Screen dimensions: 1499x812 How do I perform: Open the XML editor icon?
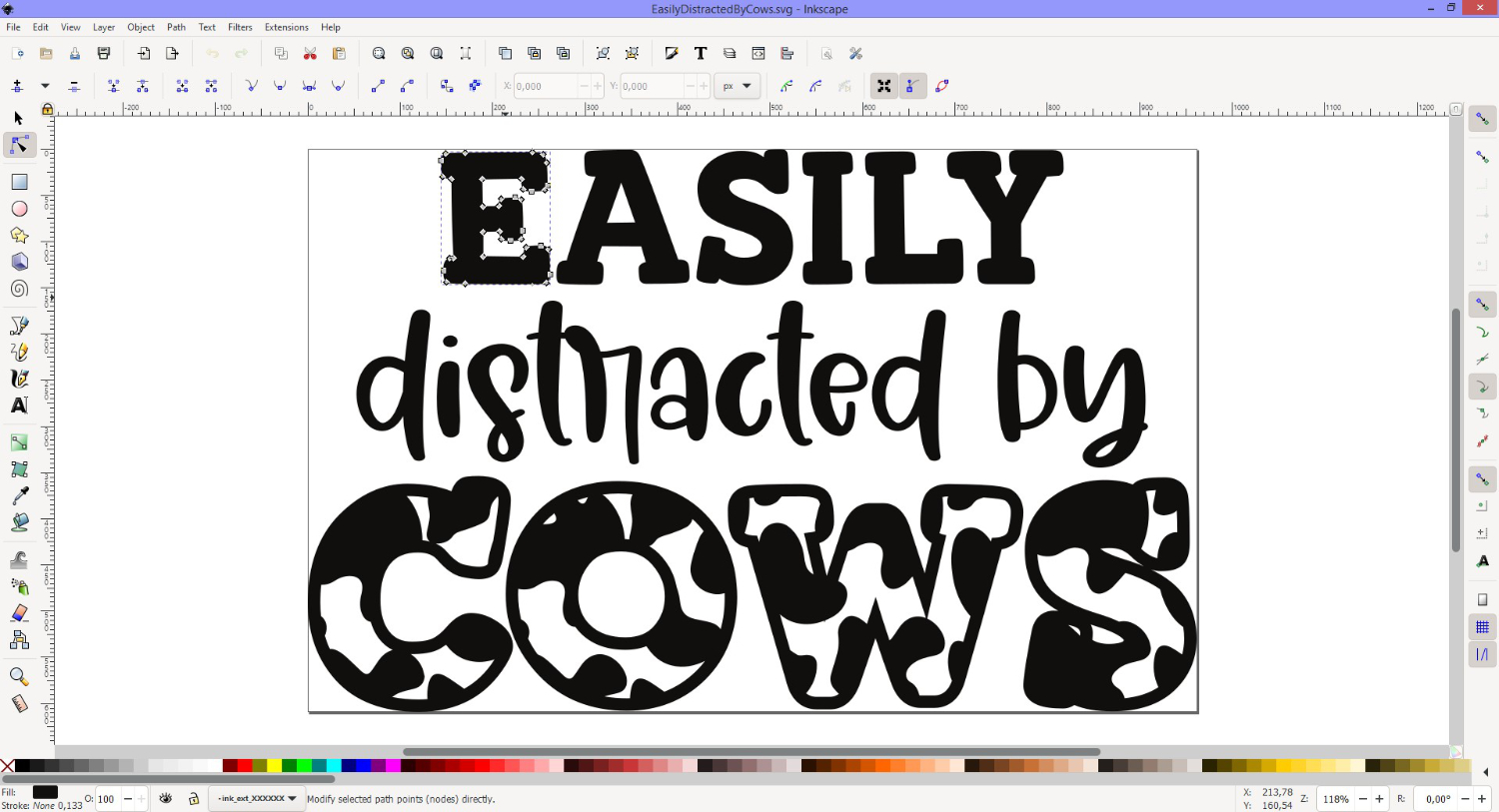click(x=758, y=54)
